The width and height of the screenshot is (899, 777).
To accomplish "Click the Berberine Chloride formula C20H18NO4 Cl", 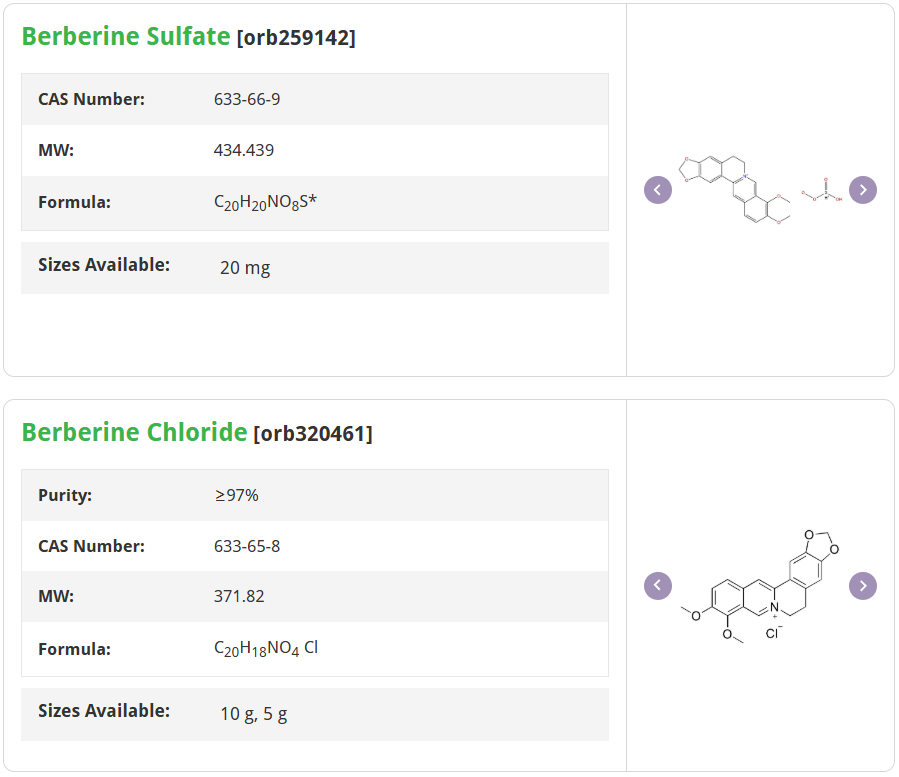I will [x=266, y=648].
